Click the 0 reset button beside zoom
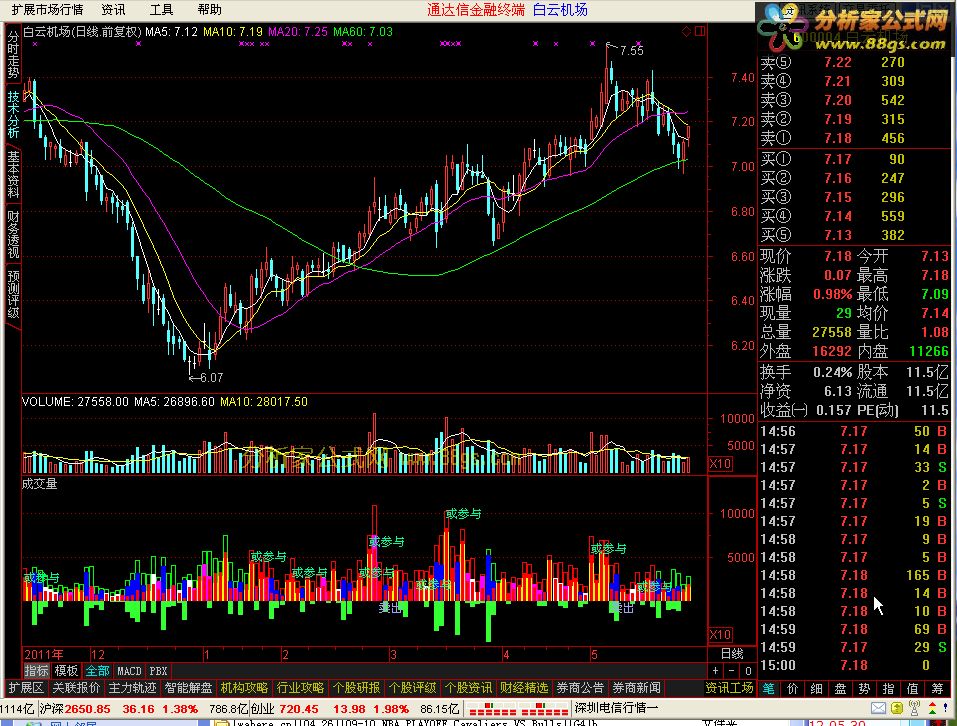957x726 pixels. tap(748, 670)
